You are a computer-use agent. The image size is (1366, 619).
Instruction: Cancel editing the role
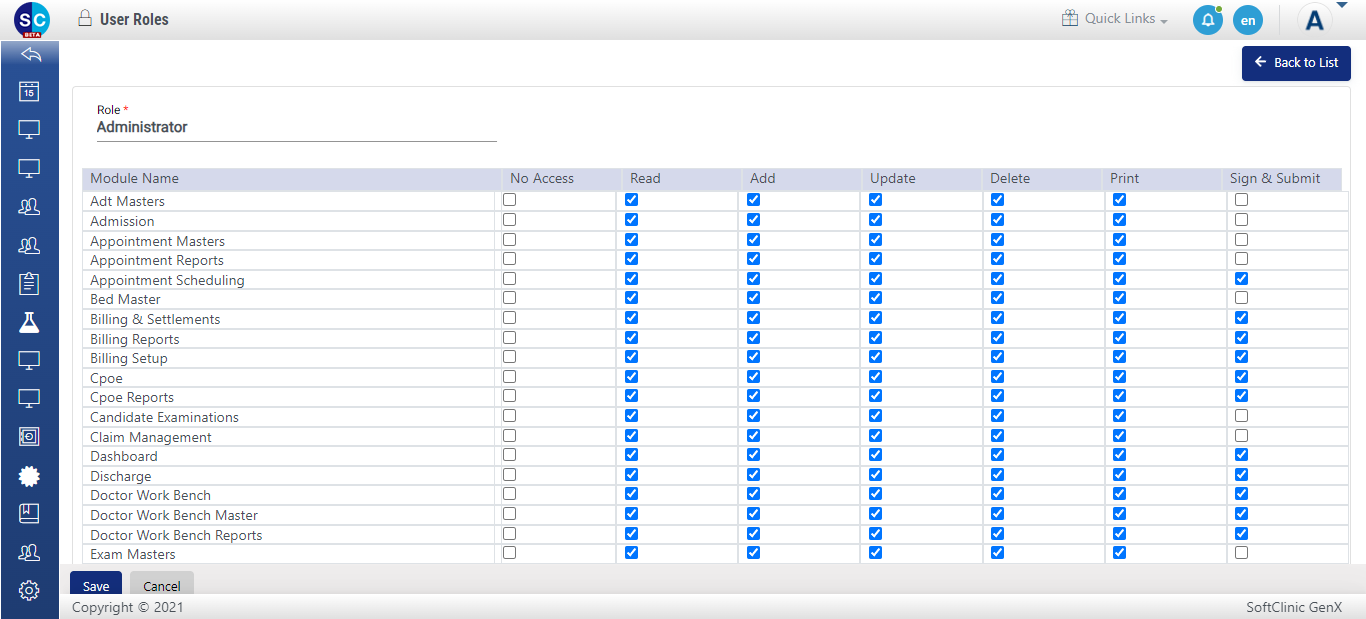point(161,585)
